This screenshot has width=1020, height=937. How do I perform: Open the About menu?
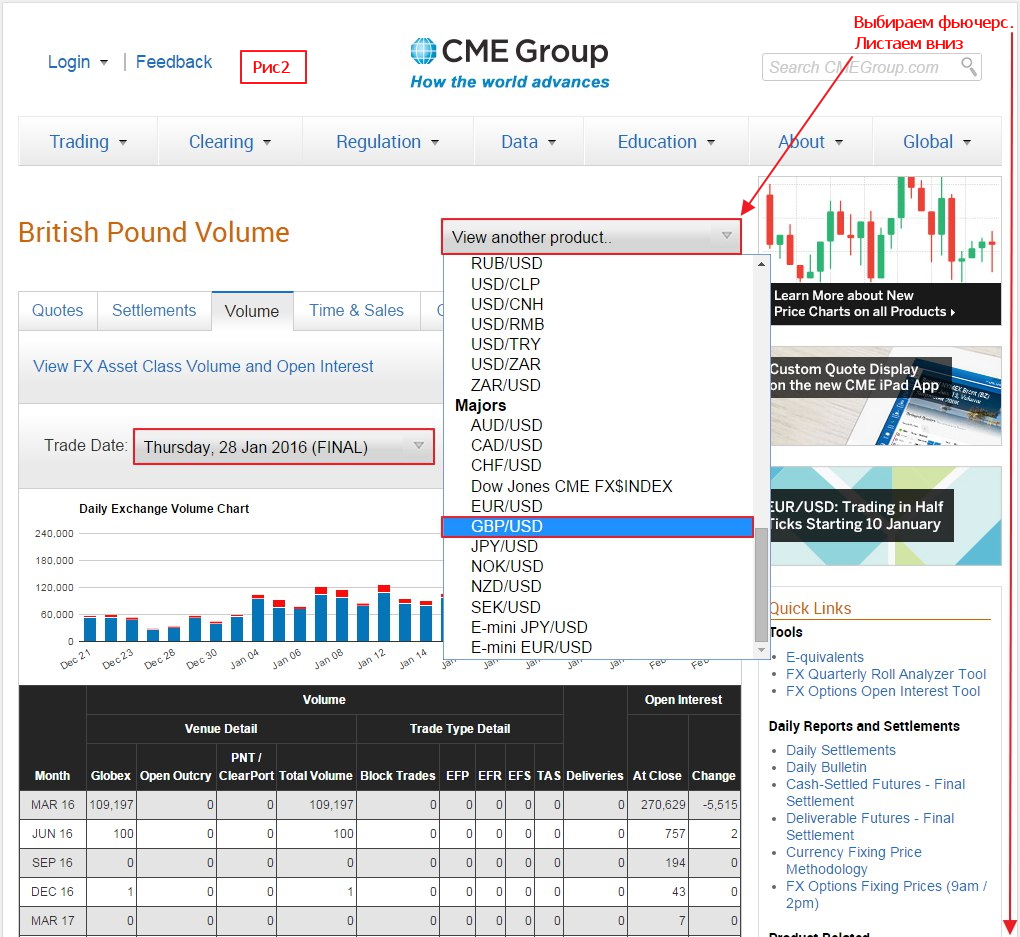point(811,142)
